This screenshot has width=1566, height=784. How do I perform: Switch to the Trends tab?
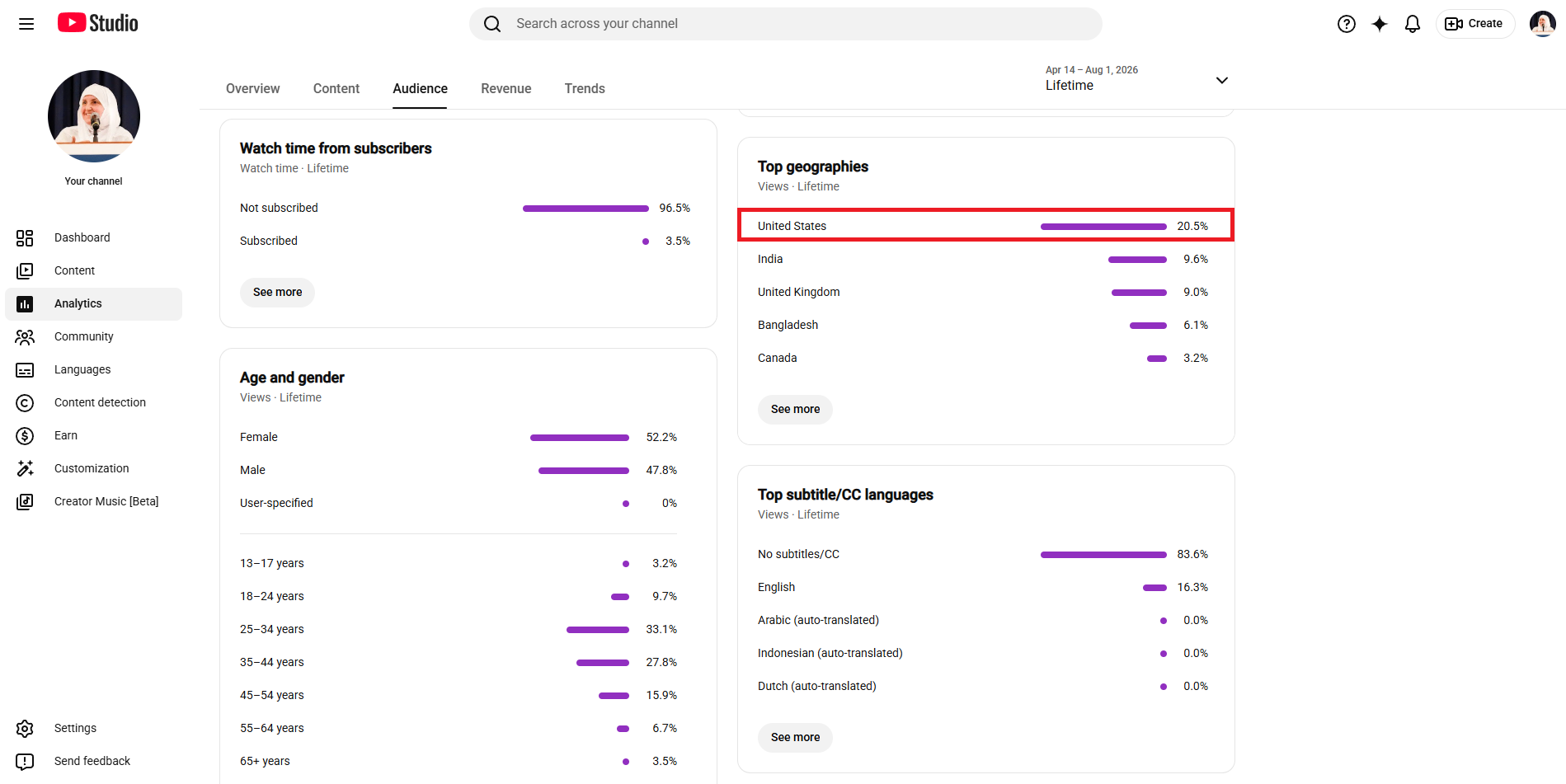585,89
